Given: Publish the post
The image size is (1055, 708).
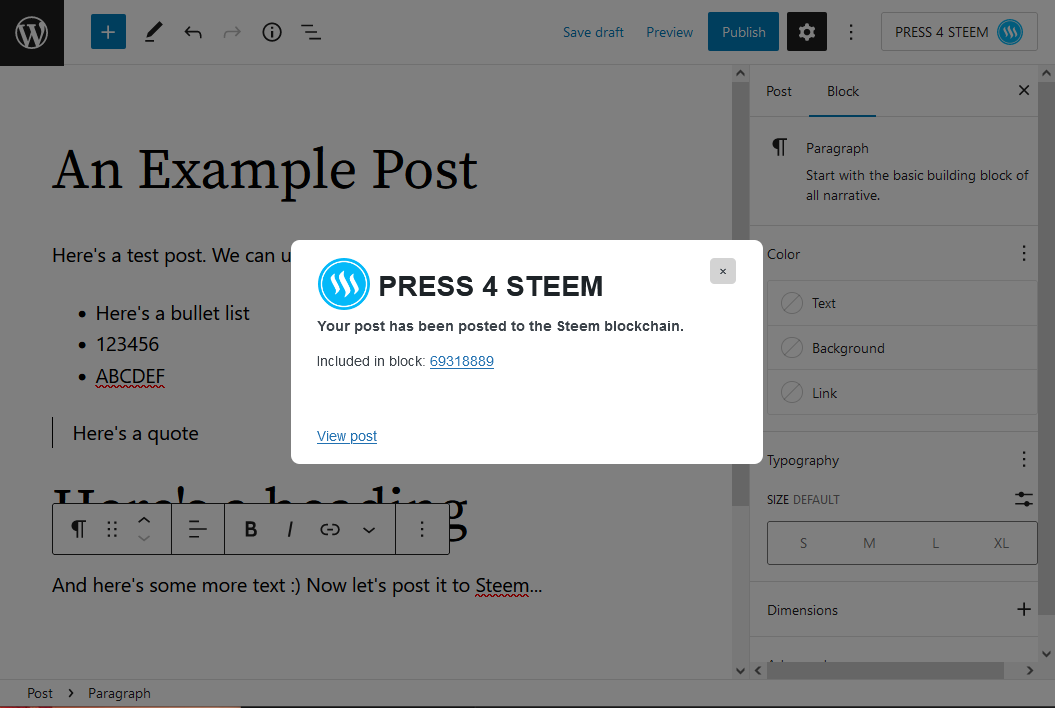Looking at the screenshot, I should click(743, 32).
